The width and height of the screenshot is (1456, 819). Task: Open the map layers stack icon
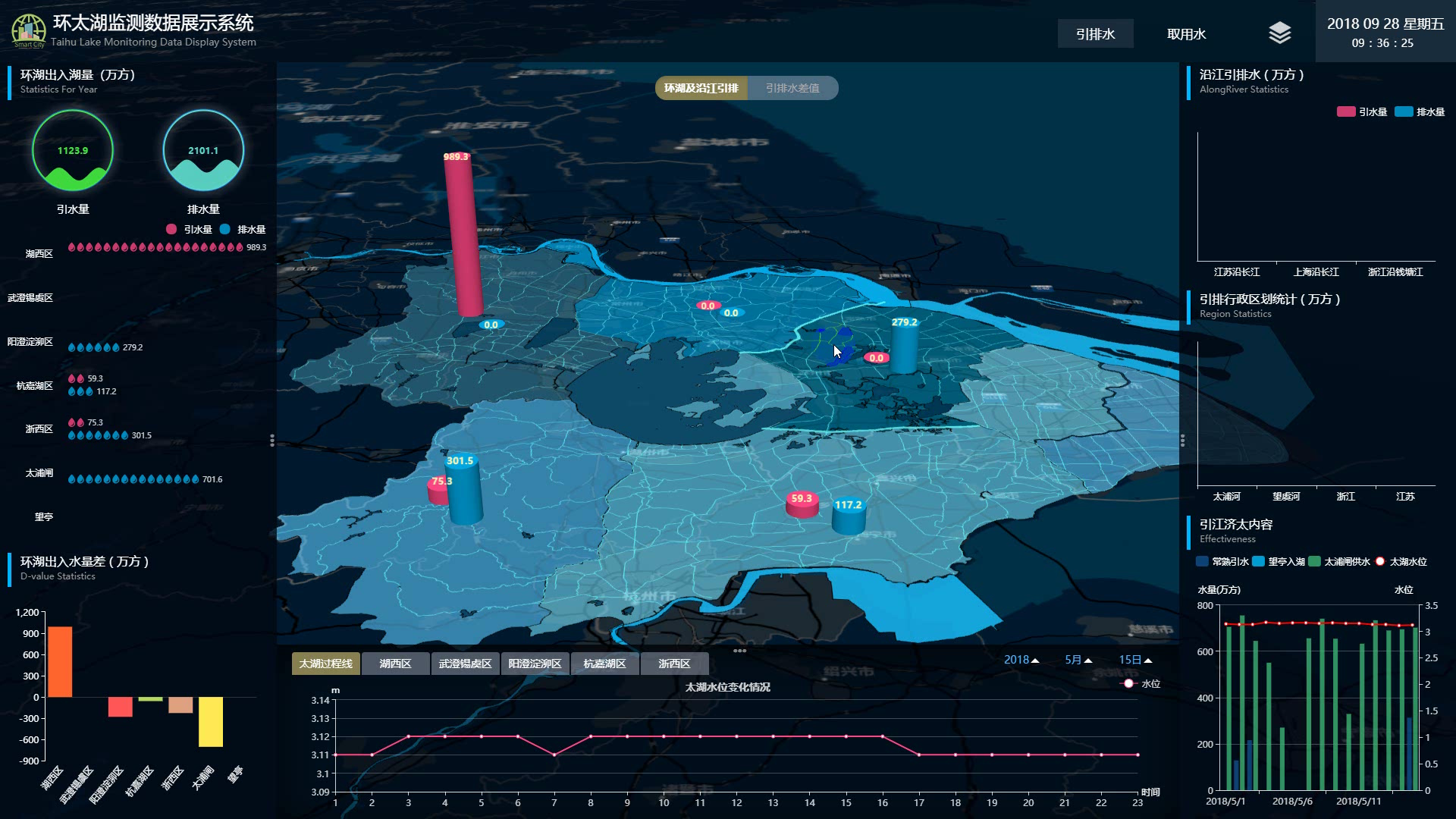[x=1279, y=33]
